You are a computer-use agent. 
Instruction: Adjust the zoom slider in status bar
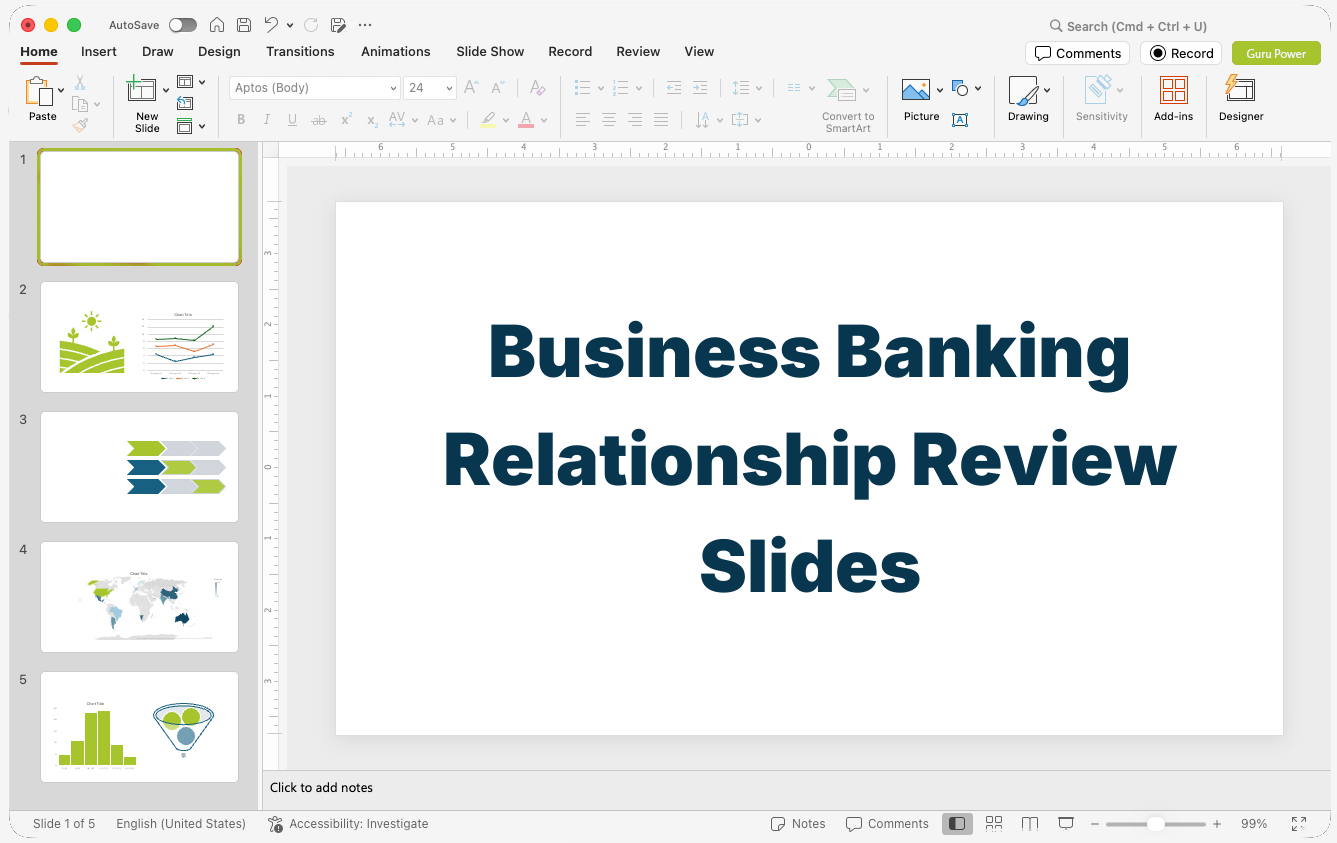pos(1156,824)
